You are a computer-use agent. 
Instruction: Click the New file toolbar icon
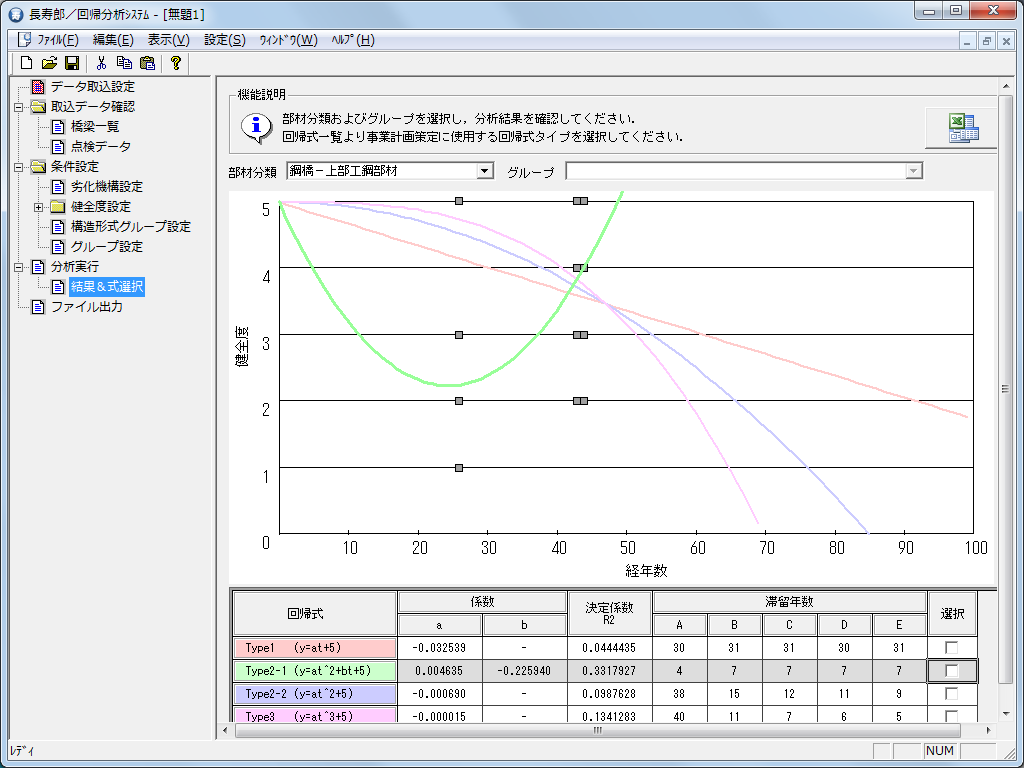point(27,63)
